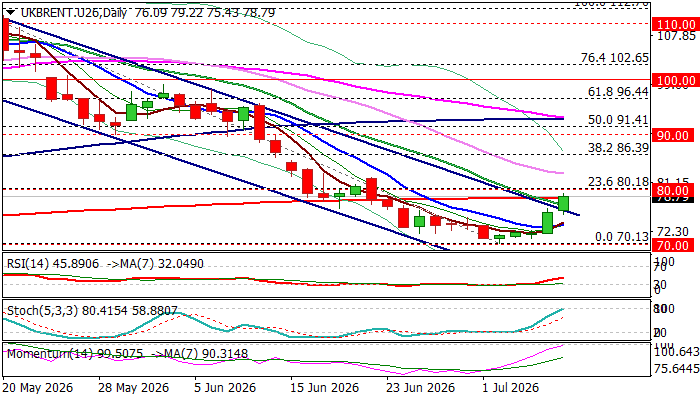Click the 0.0 70.13 Fibonacci level label
700x400 pixels.
[621, 237]
